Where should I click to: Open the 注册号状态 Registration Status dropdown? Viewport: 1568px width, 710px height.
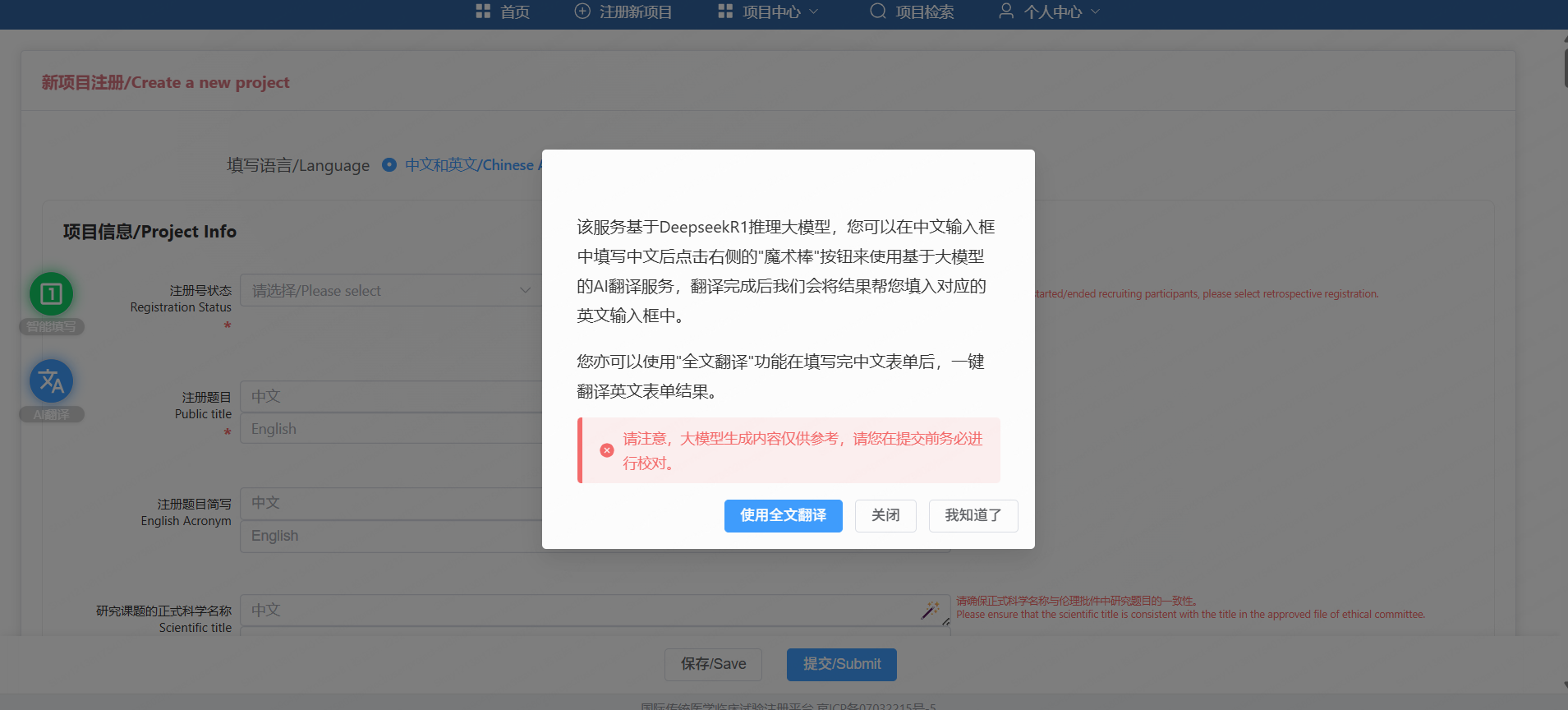click(x=391, y=291)
